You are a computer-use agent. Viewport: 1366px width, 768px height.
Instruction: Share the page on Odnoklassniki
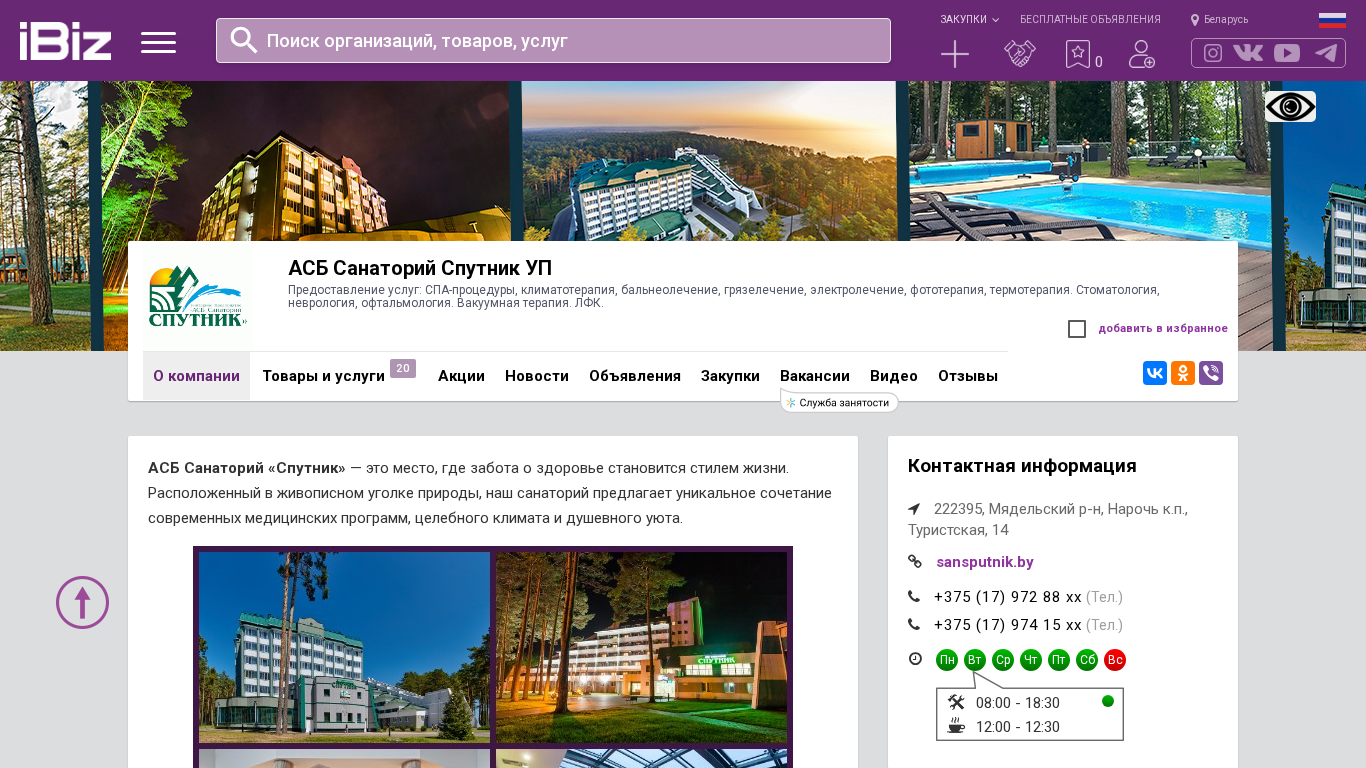1183,373
